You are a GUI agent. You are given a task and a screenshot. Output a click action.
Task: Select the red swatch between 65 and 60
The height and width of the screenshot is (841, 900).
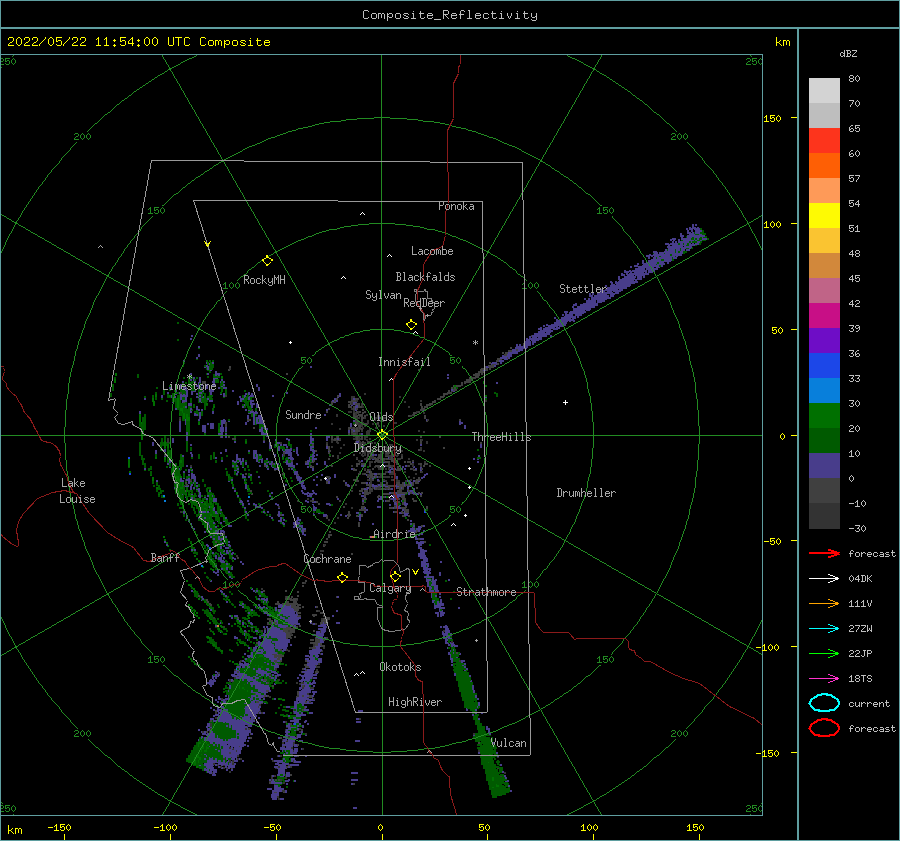[824, 141]
